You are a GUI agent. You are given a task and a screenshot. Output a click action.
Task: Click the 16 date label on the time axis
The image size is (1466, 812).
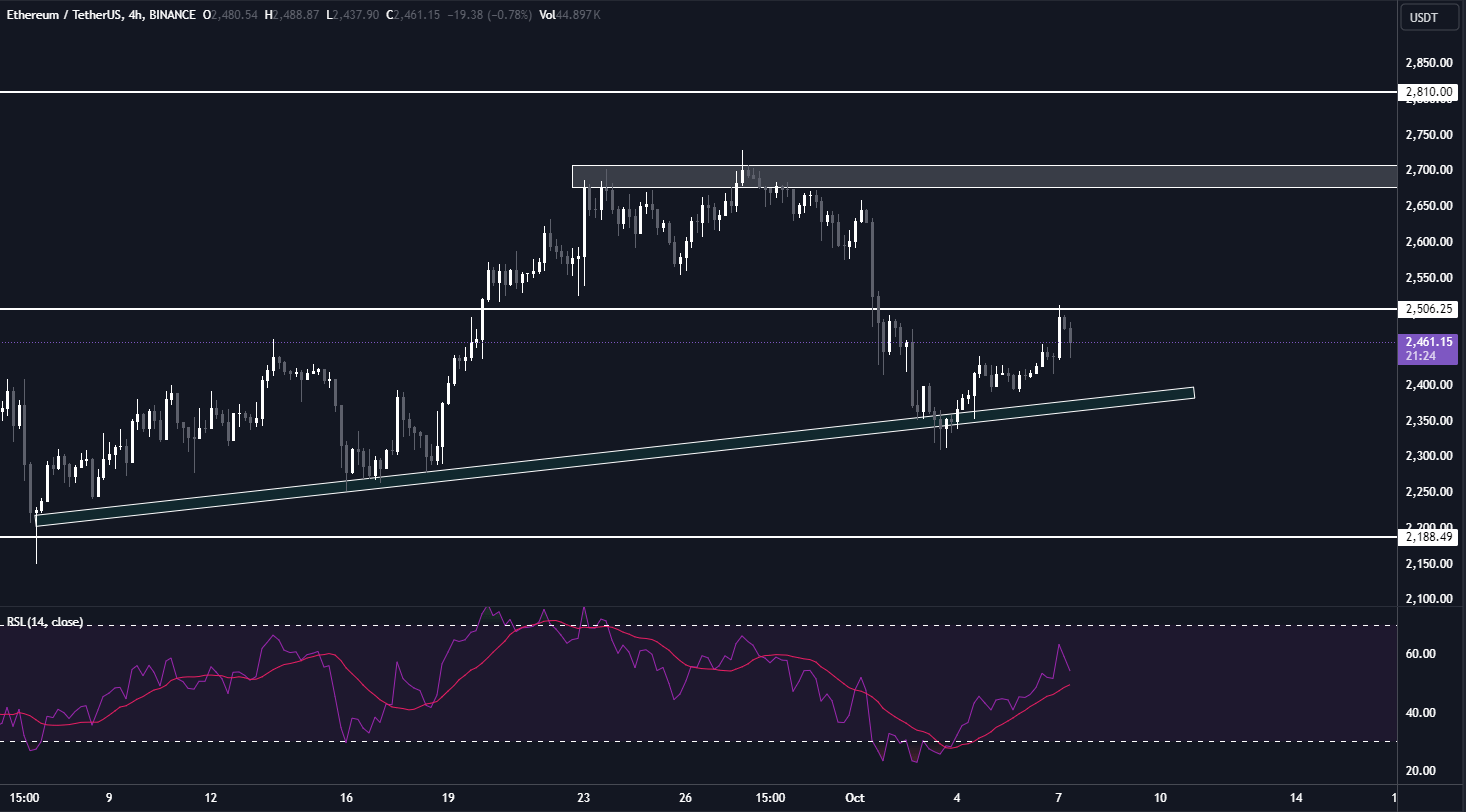346,798
